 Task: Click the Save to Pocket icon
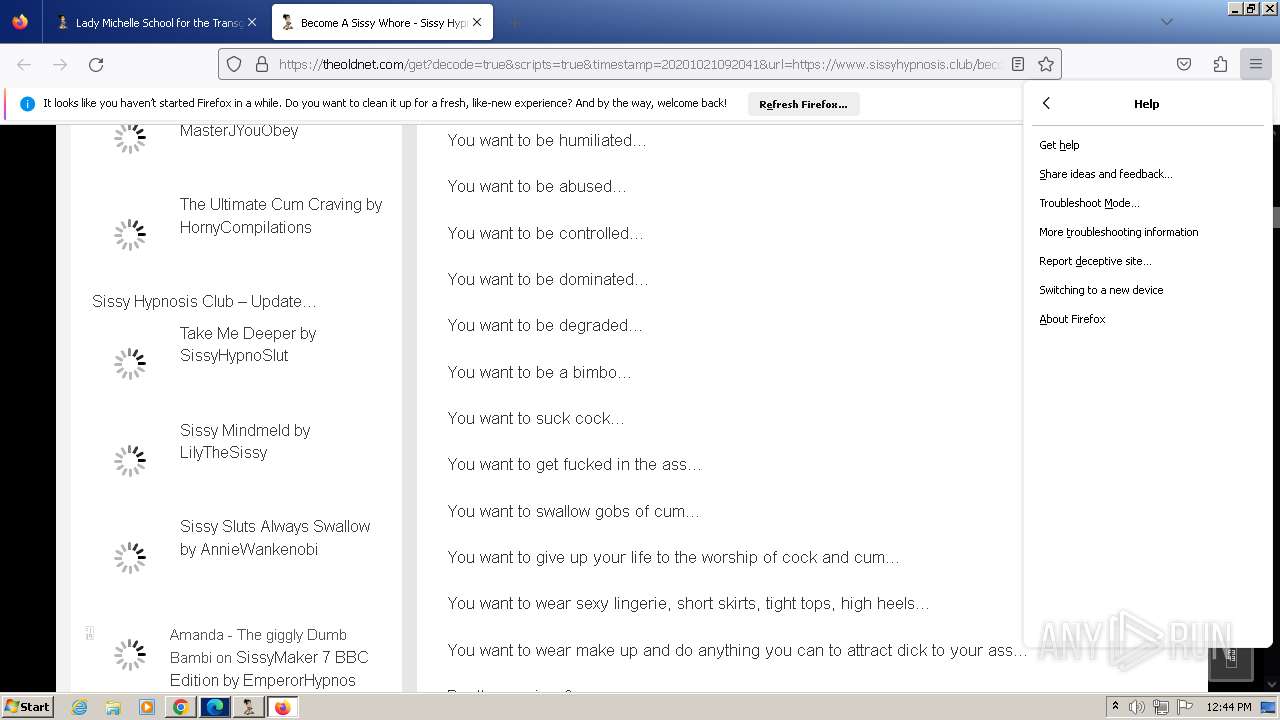tap(1184, 64)
